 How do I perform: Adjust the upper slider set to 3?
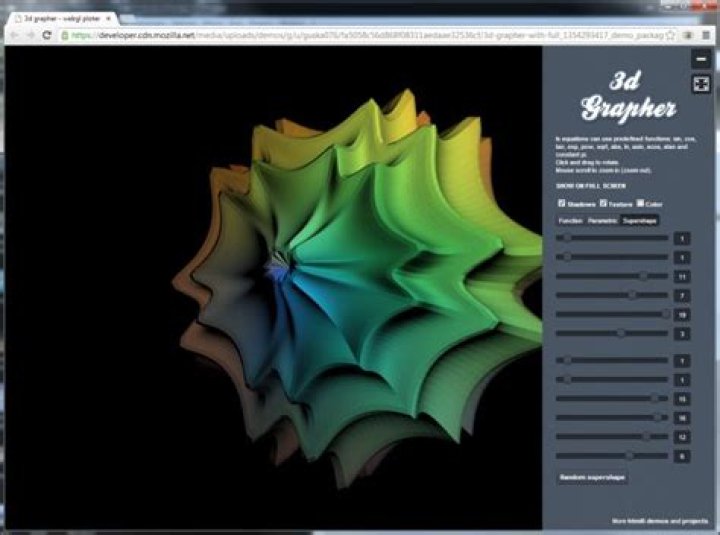click(x=612, y=333)
